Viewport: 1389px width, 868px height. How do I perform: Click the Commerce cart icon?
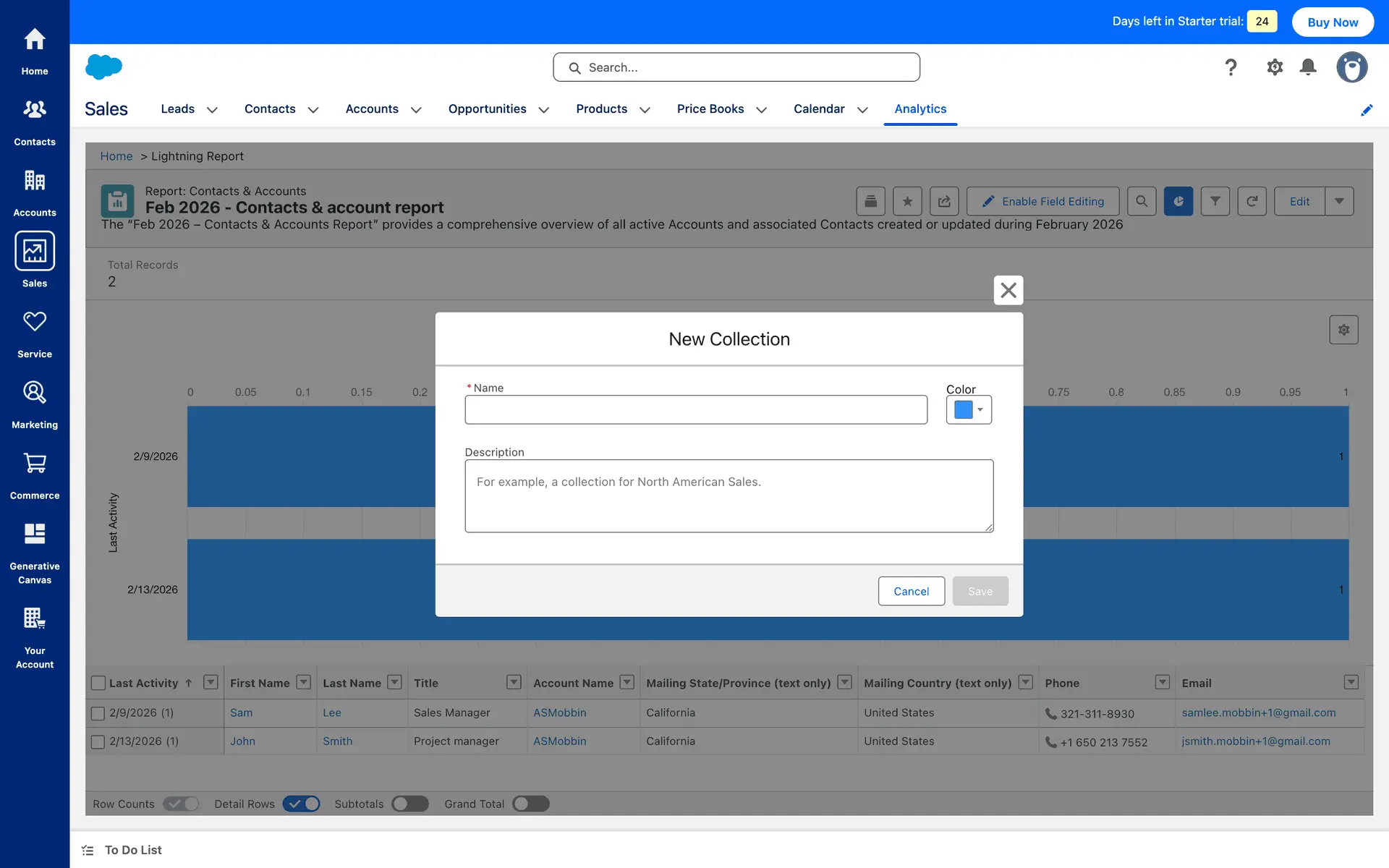pyautogui.click(x=35, y=463)
